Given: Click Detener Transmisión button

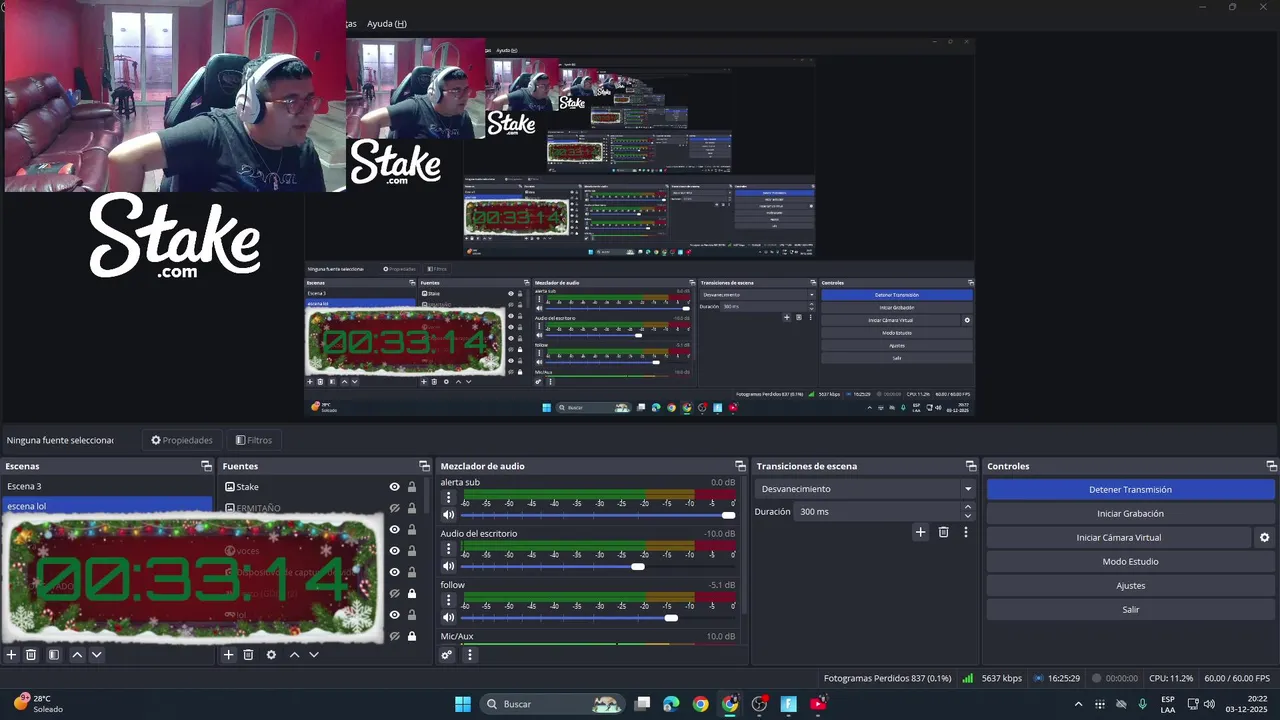Looking at the screenshot, I should (x=1130, y=490).
